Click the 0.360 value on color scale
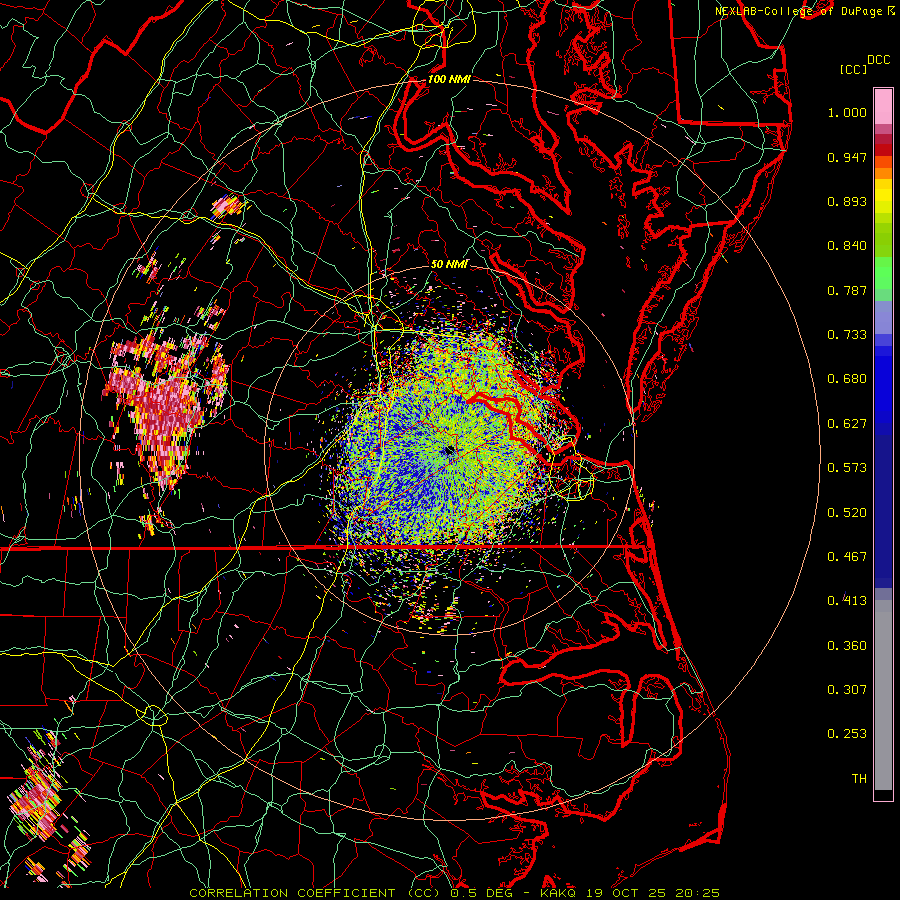The height and width of the screenshot is (900, 900). pyautogui.click(x=847, y=646)
